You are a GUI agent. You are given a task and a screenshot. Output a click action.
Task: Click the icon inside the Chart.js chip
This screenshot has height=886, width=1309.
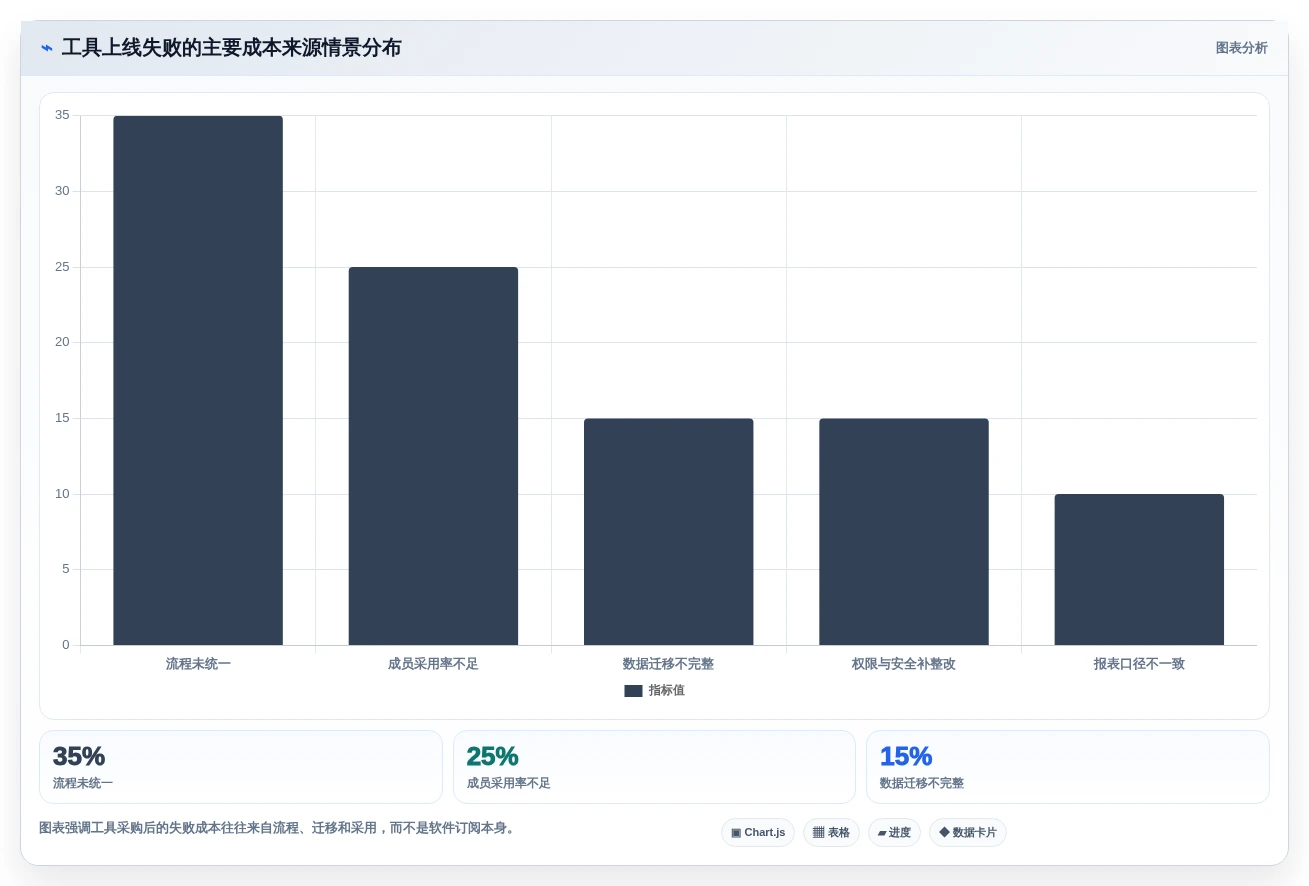click(x=736, y=832)
